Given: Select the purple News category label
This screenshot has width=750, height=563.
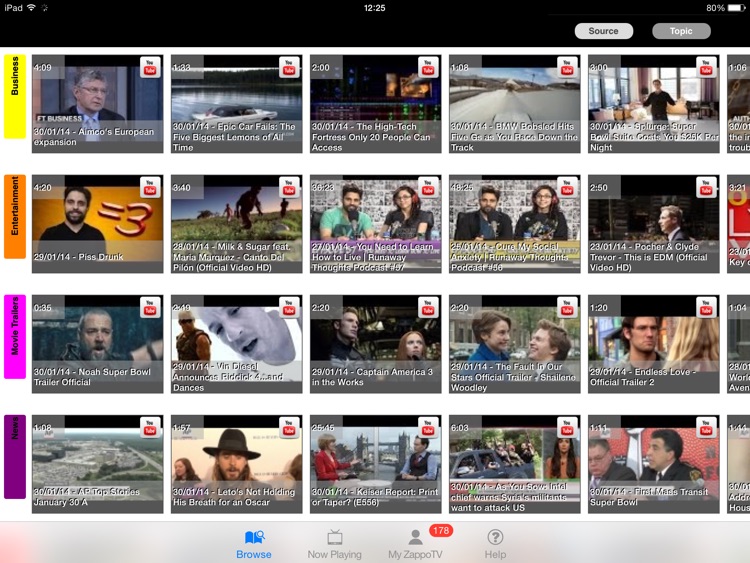Looking at the screenshot, I should [x=15, y=457].
